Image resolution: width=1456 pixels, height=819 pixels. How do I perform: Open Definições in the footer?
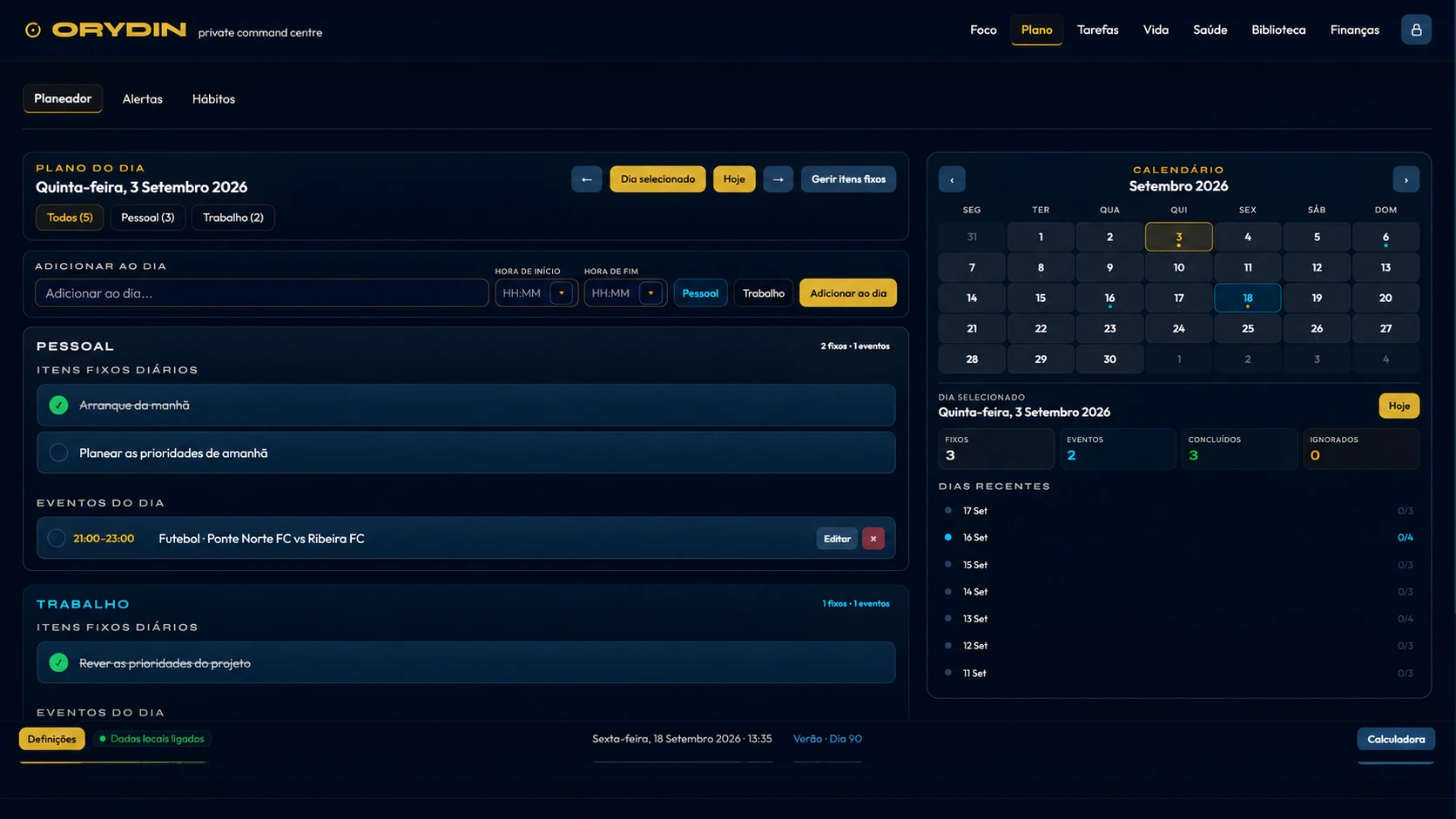coord(51,739)
